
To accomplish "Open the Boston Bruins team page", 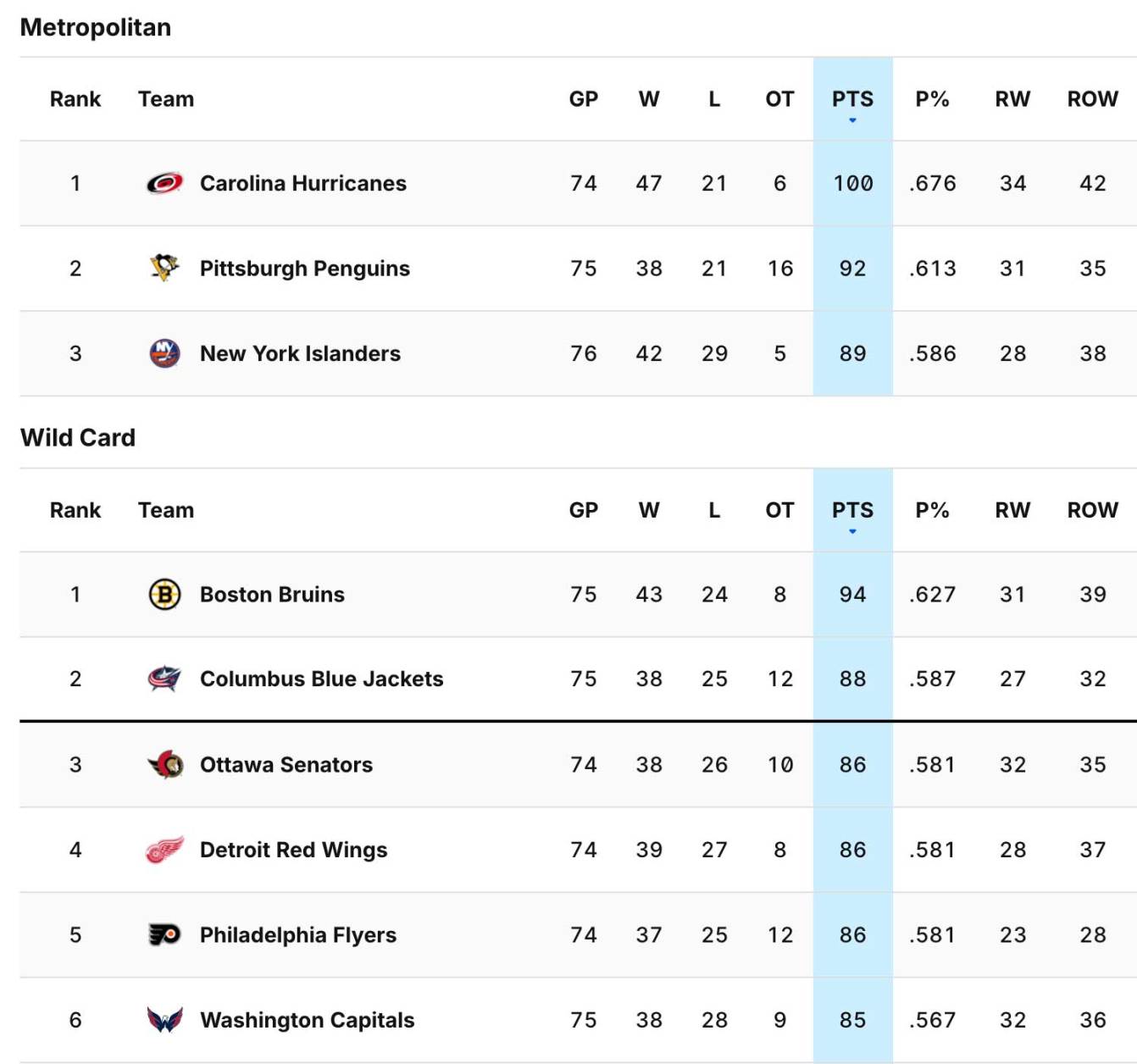I will click(x=271, y=594).
